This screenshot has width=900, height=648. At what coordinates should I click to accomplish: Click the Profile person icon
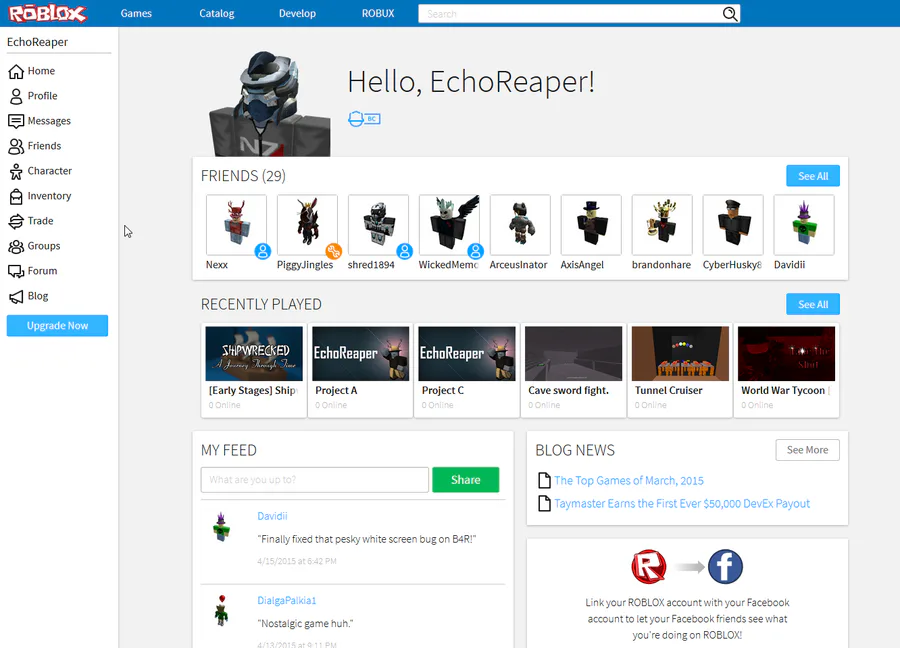[x=16, y=96]
